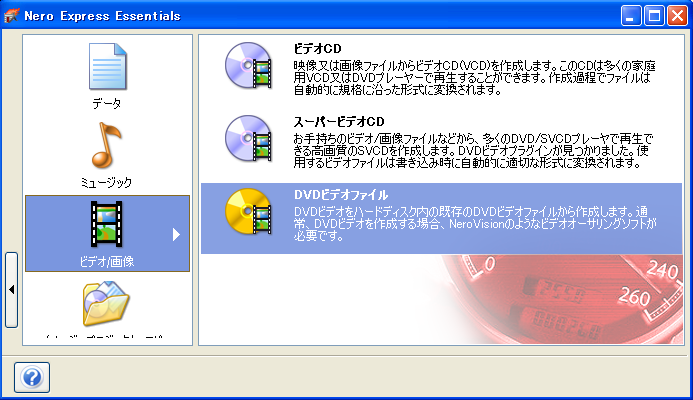Open help with the question mark button
Viewport: 693px width, 400px height.
(x=32, y=376)
